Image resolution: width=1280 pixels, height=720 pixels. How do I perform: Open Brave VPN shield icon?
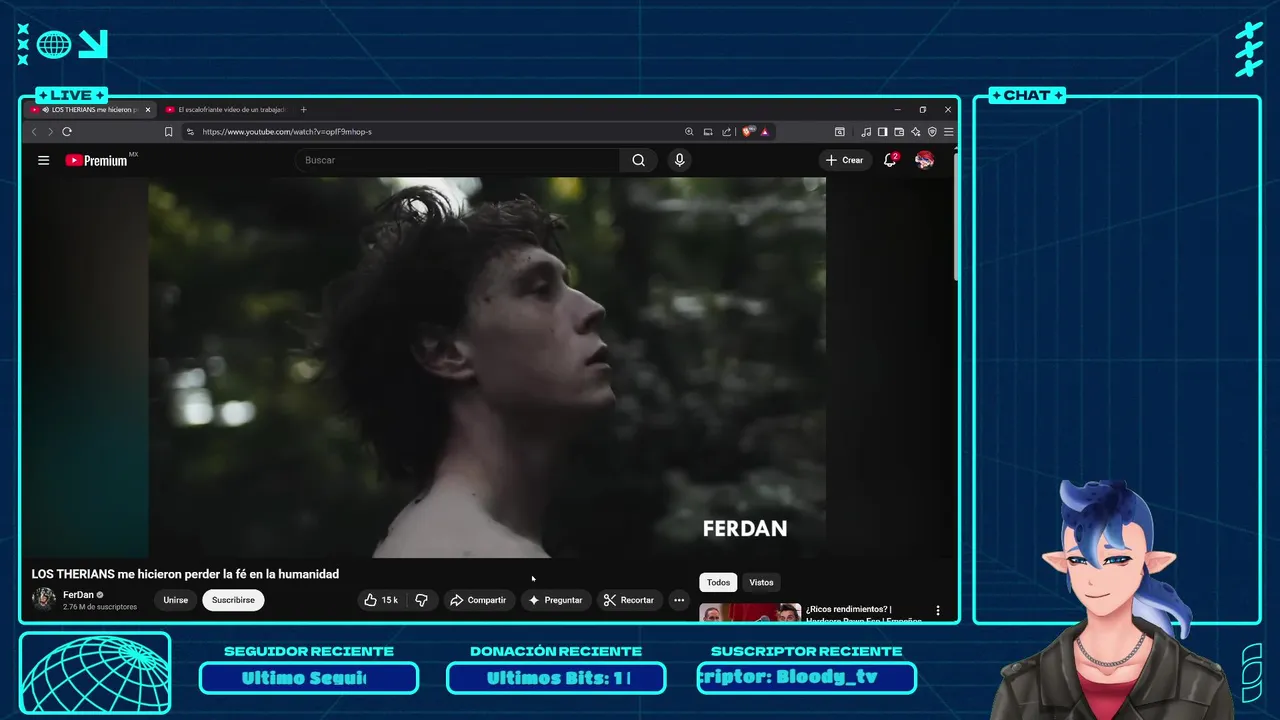click(932, 131)
